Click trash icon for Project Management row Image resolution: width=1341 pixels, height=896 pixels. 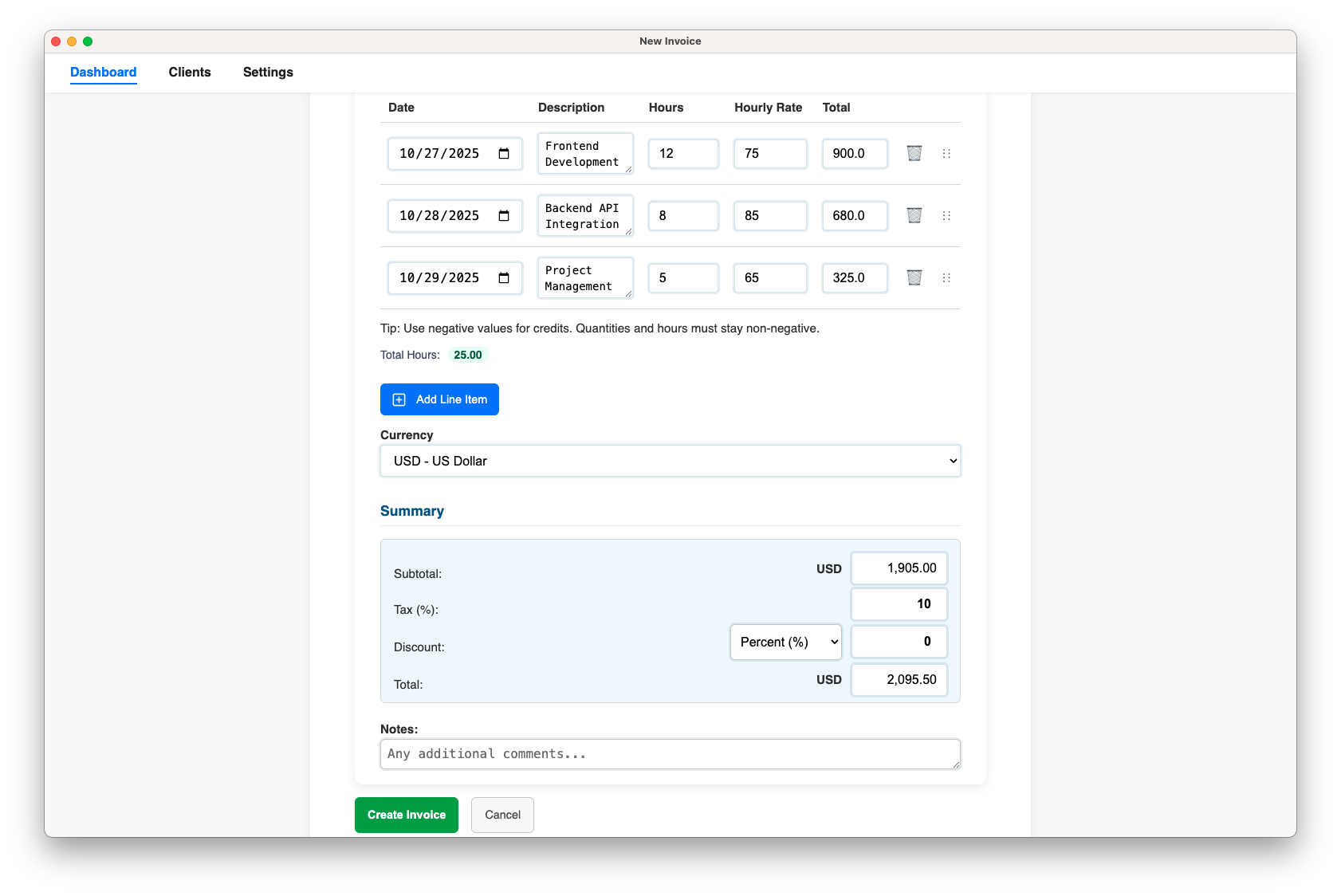[914, 277]
